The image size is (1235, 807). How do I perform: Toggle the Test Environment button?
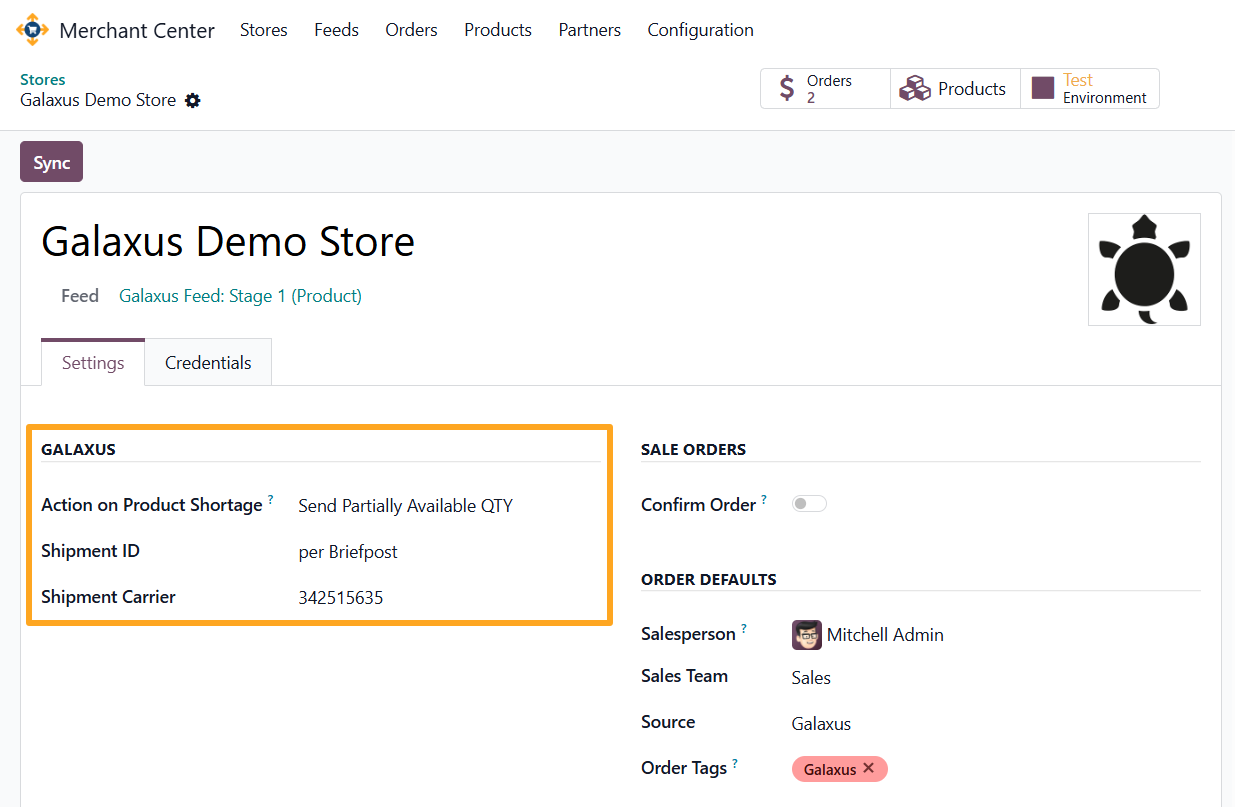[x=1090, y=88]
